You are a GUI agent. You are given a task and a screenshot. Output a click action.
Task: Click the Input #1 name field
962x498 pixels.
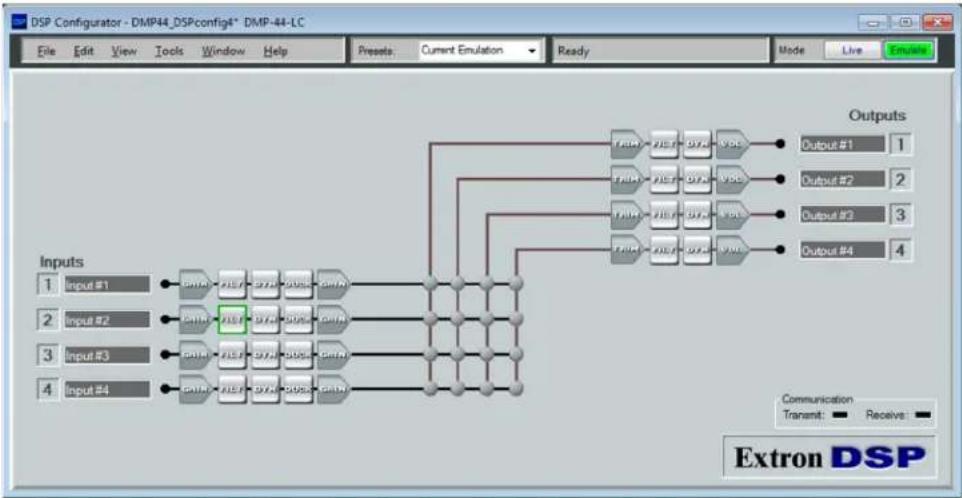[107, 285]
